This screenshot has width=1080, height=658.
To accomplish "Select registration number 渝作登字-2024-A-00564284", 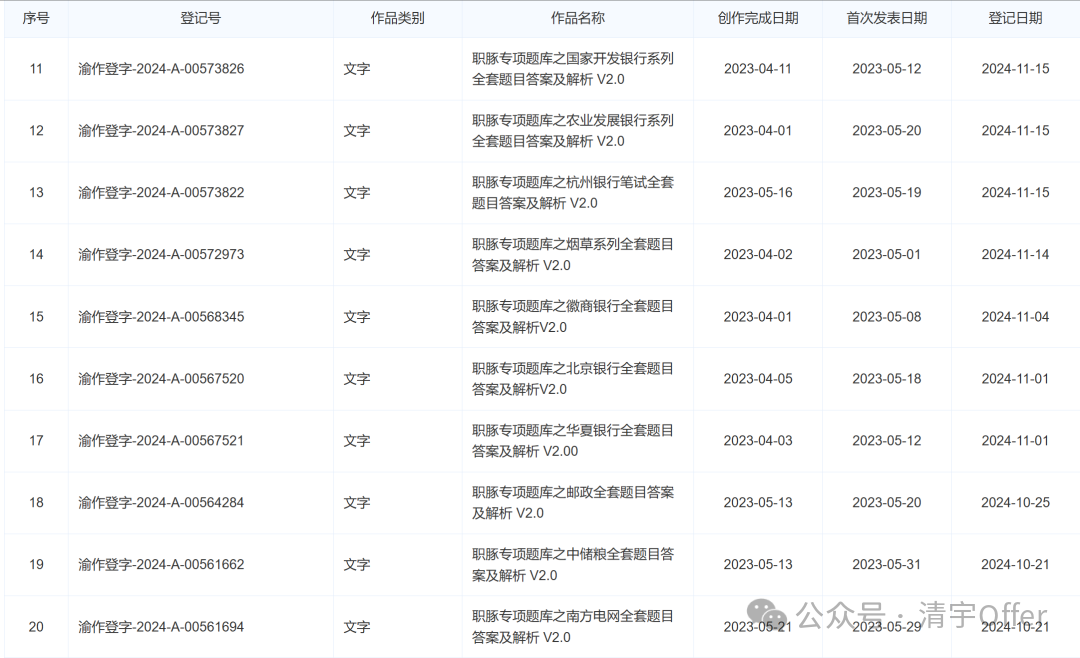I will point(161,503).
